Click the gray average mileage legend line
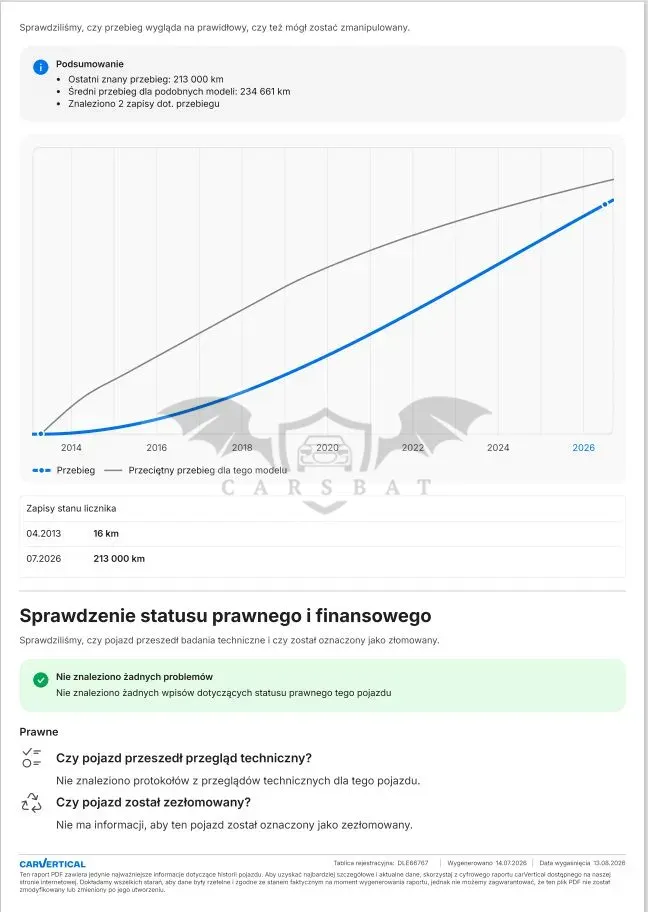Viewport: 648px width, 912px height. (x=113, y=470)
